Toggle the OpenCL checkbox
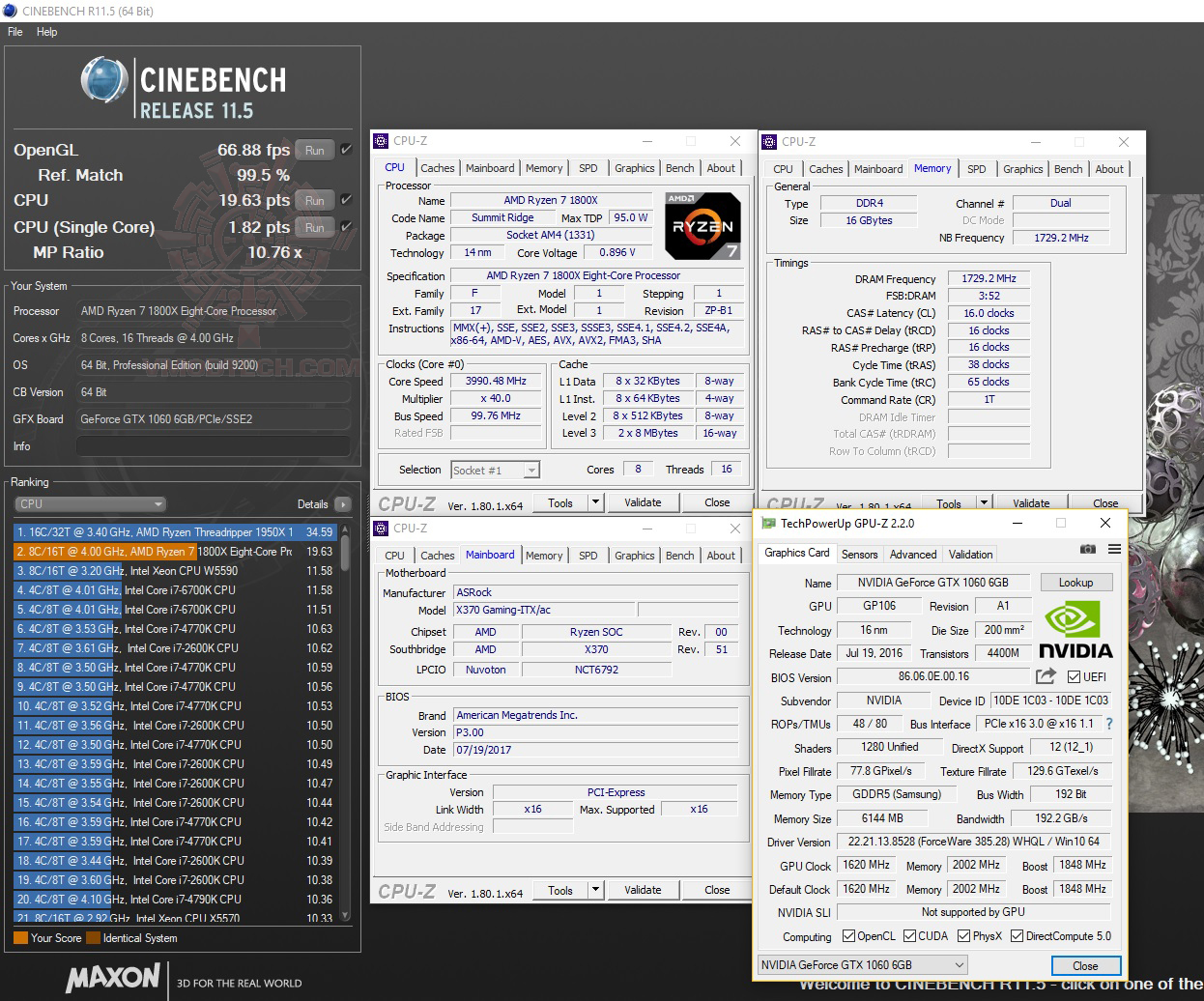Screen dimensions: 1204x1001 point(848,936)
